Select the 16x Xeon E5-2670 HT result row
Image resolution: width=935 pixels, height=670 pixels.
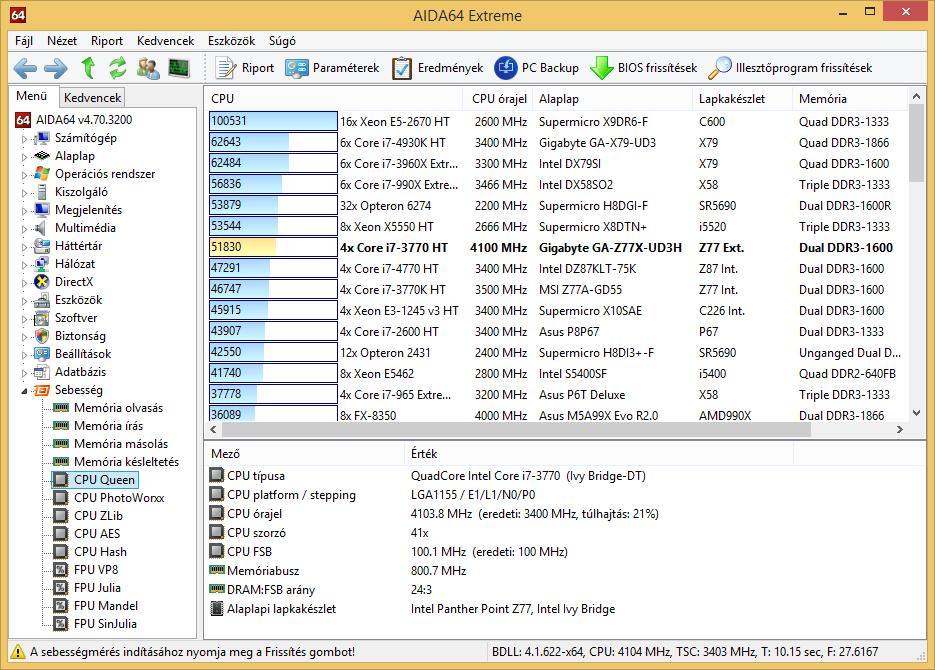click(x=556, y=121)
